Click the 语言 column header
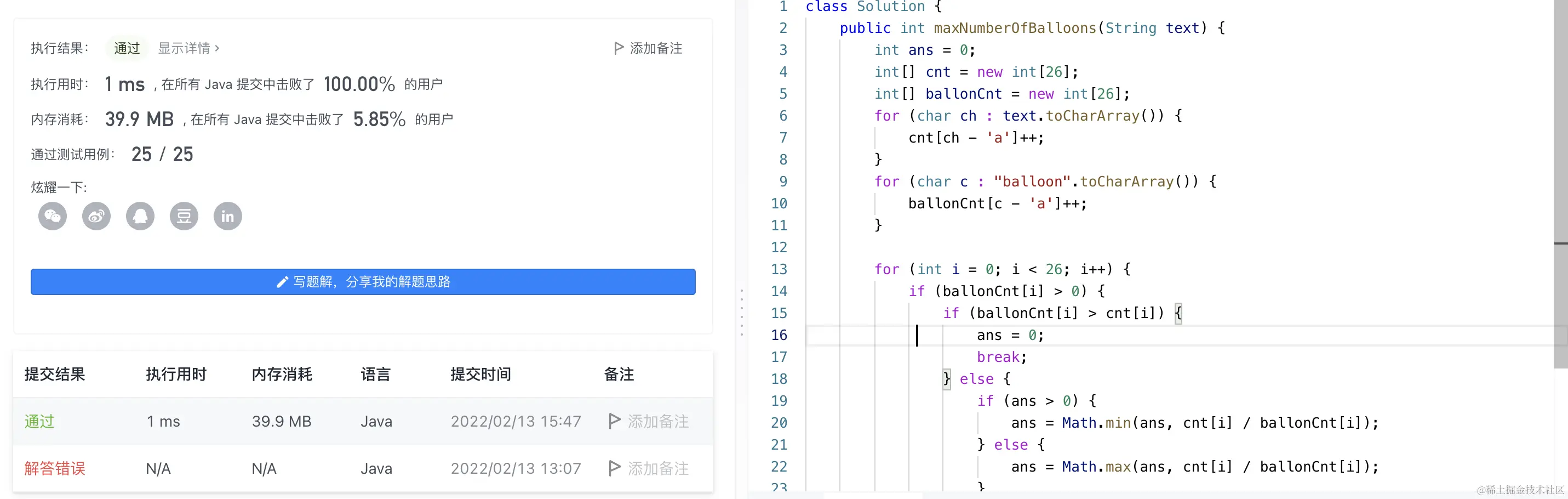Screen dimensions: 1568x499 tap(376, 374)
